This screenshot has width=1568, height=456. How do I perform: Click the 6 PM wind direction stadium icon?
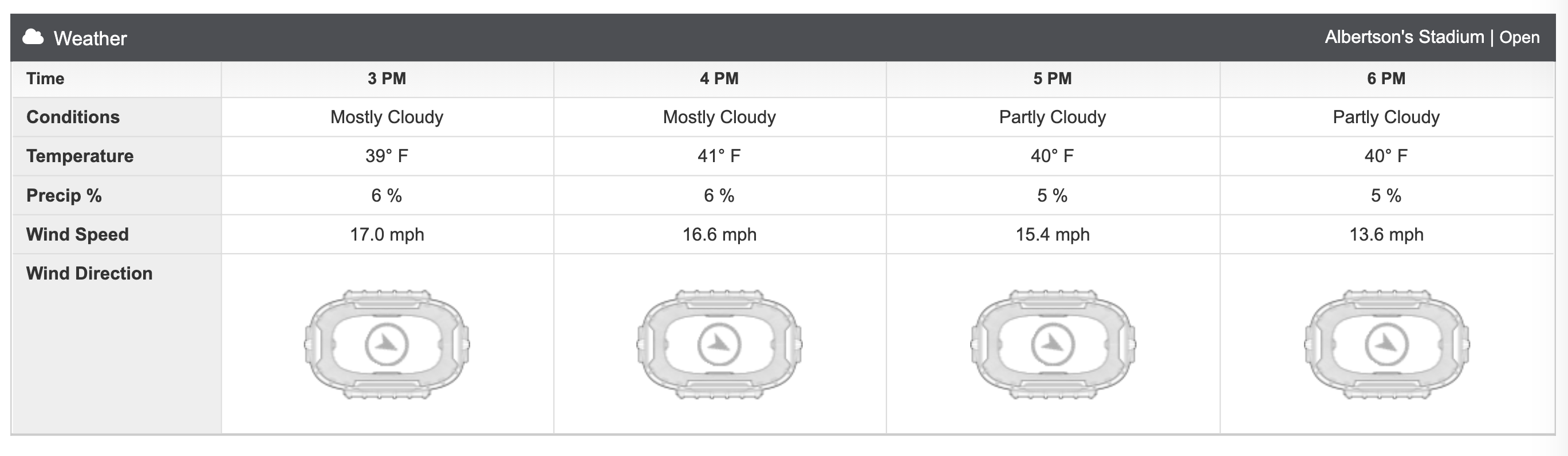(x=1386, y=344)
